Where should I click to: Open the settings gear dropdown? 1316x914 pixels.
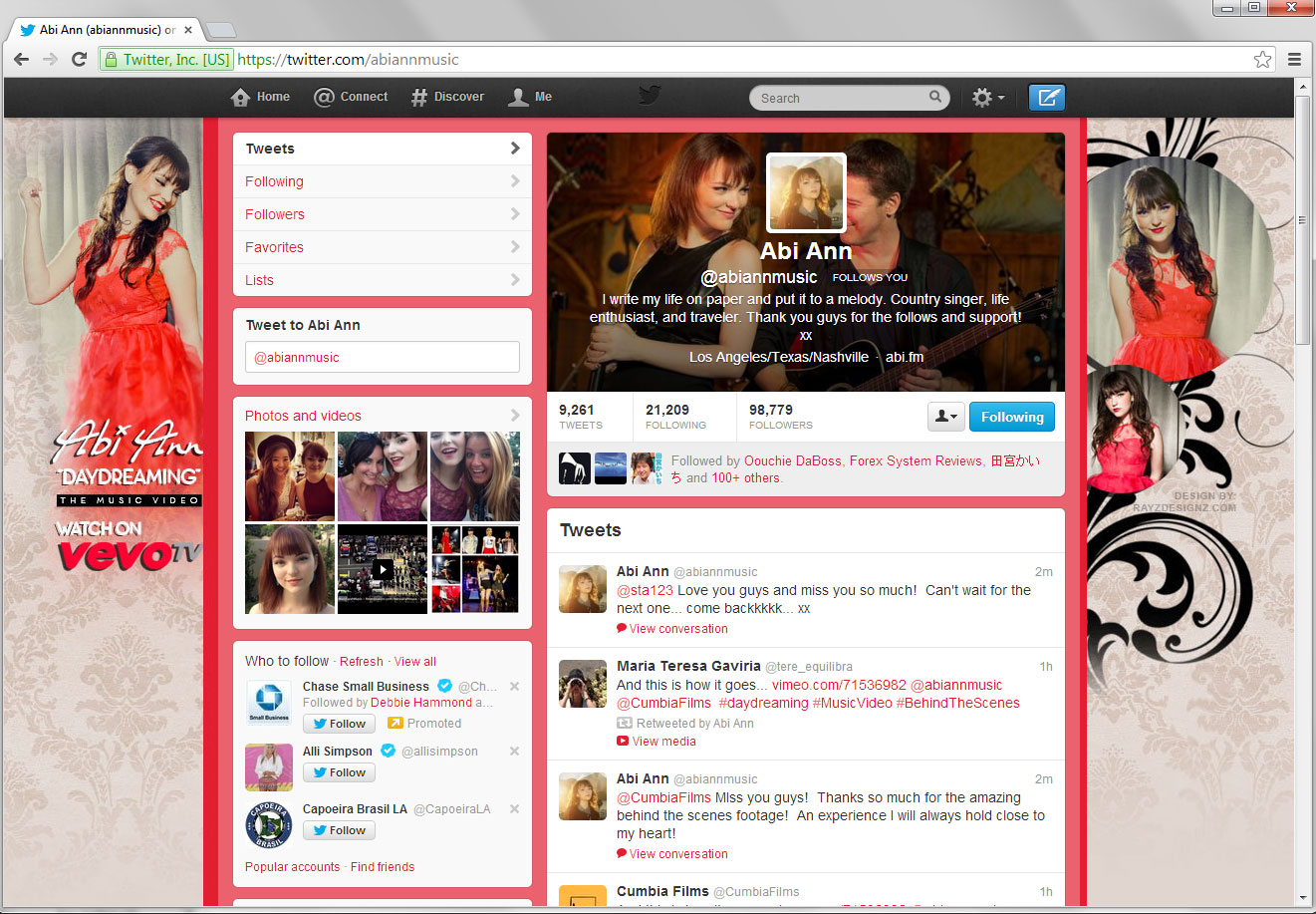pos(987,98)
